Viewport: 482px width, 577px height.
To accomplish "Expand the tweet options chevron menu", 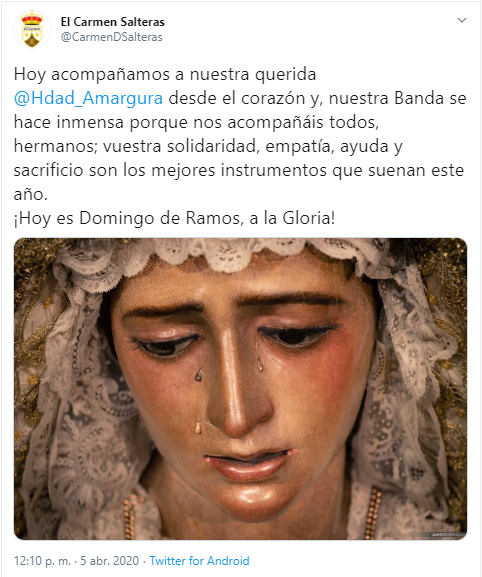I will pyautogui.click(x=462, y=21).
